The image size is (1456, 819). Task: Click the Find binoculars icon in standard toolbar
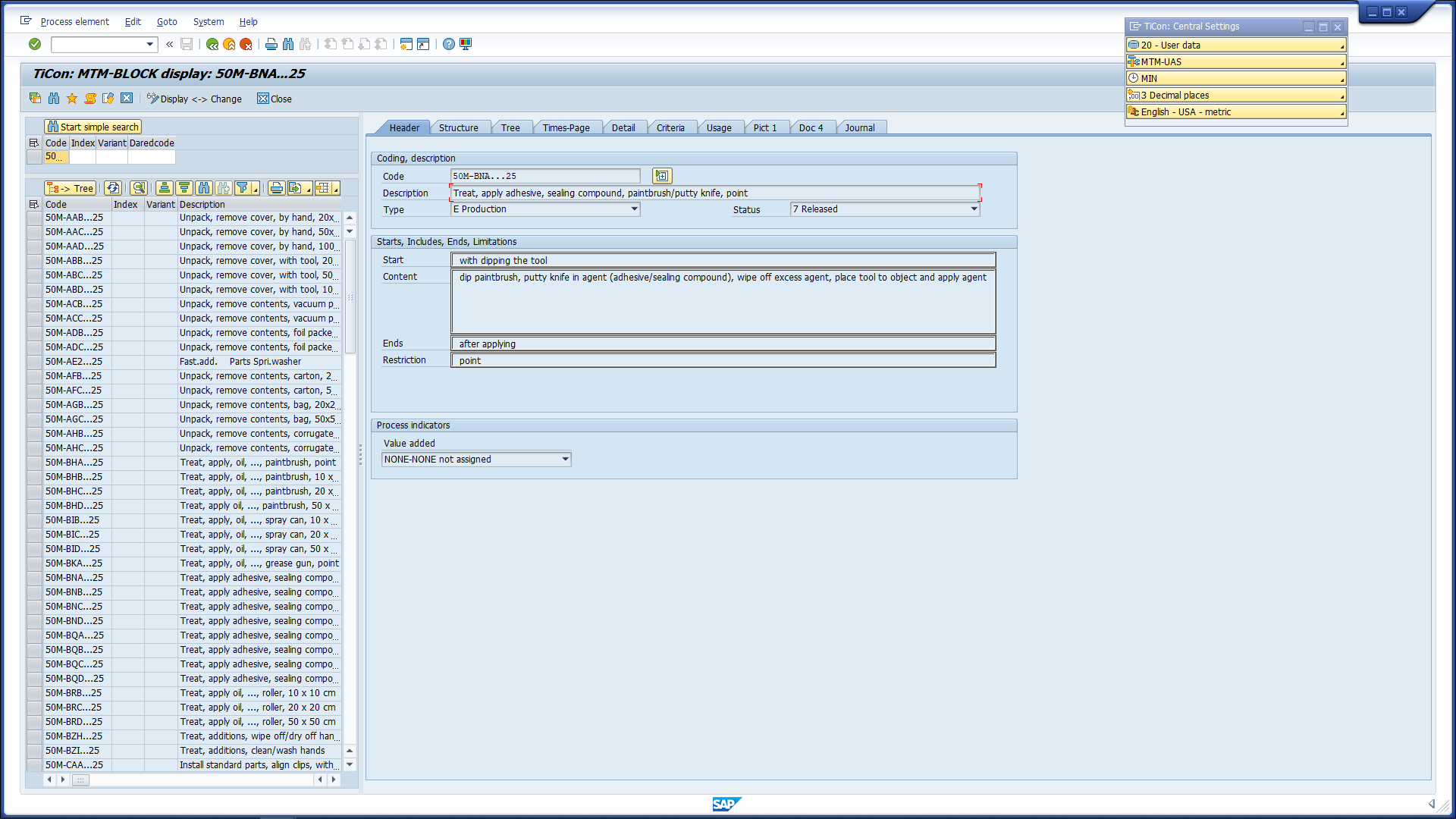click(288, 44)
